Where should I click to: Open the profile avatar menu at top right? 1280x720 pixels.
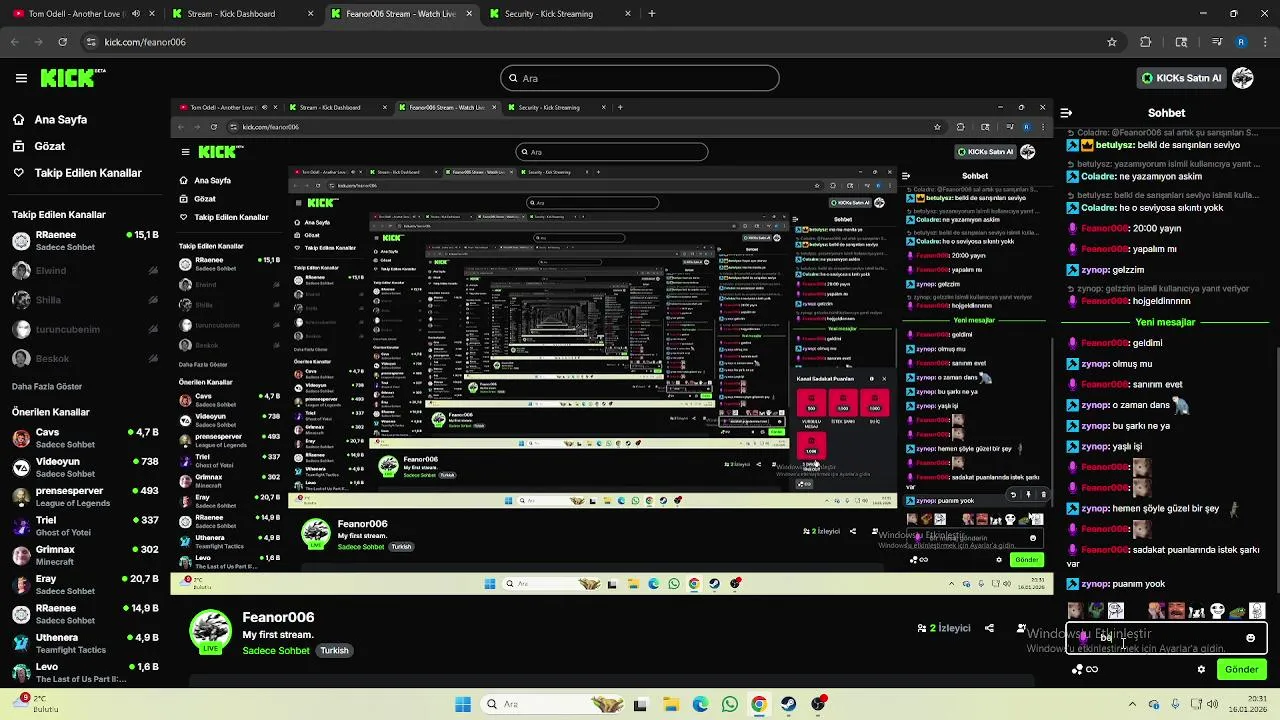(1243, 78)
